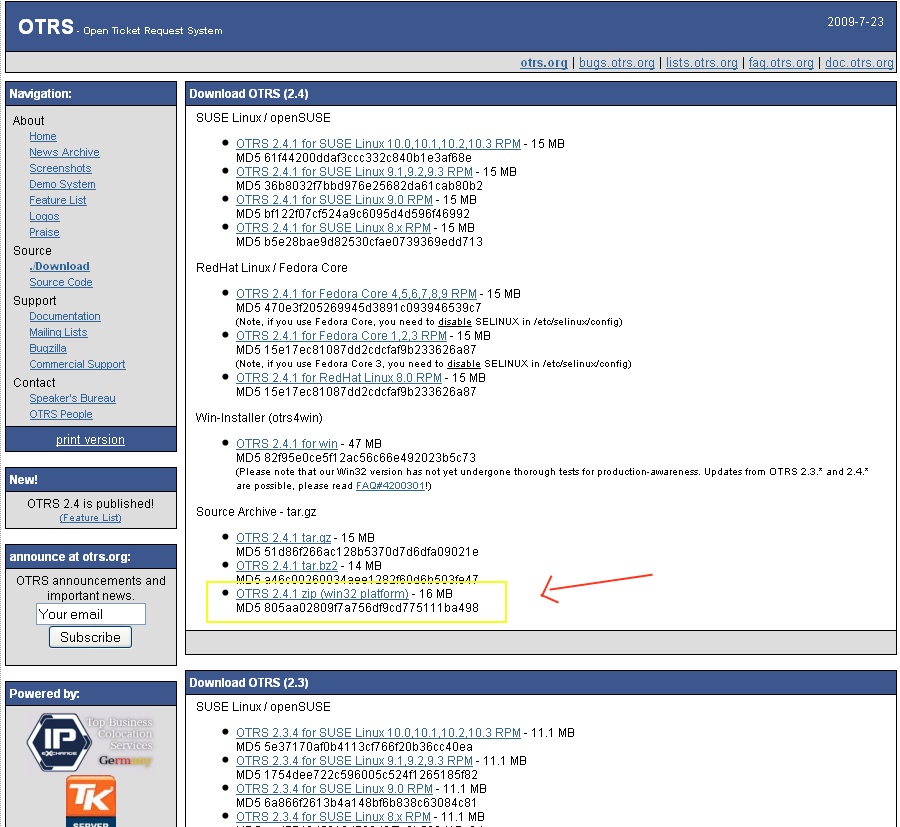
Task: Open News Archive in the navigation
Action: click(64, 152)
